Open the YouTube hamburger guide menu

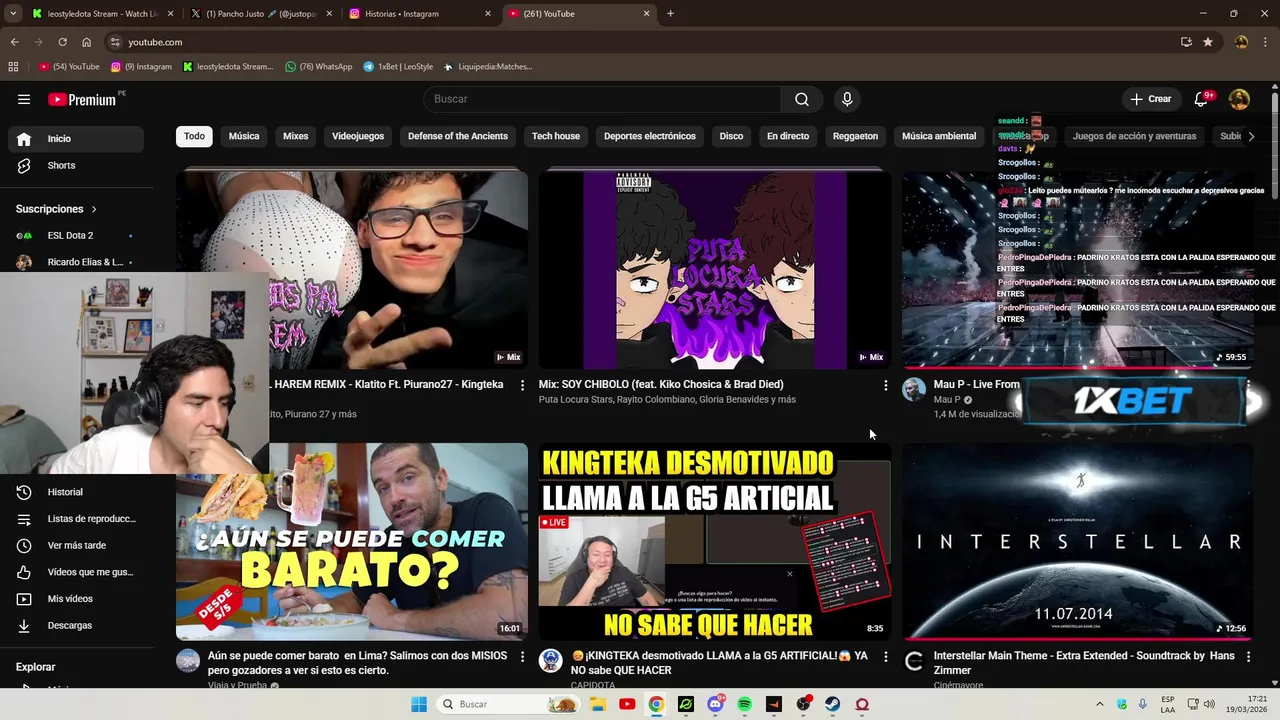click(x=24, y=99)
